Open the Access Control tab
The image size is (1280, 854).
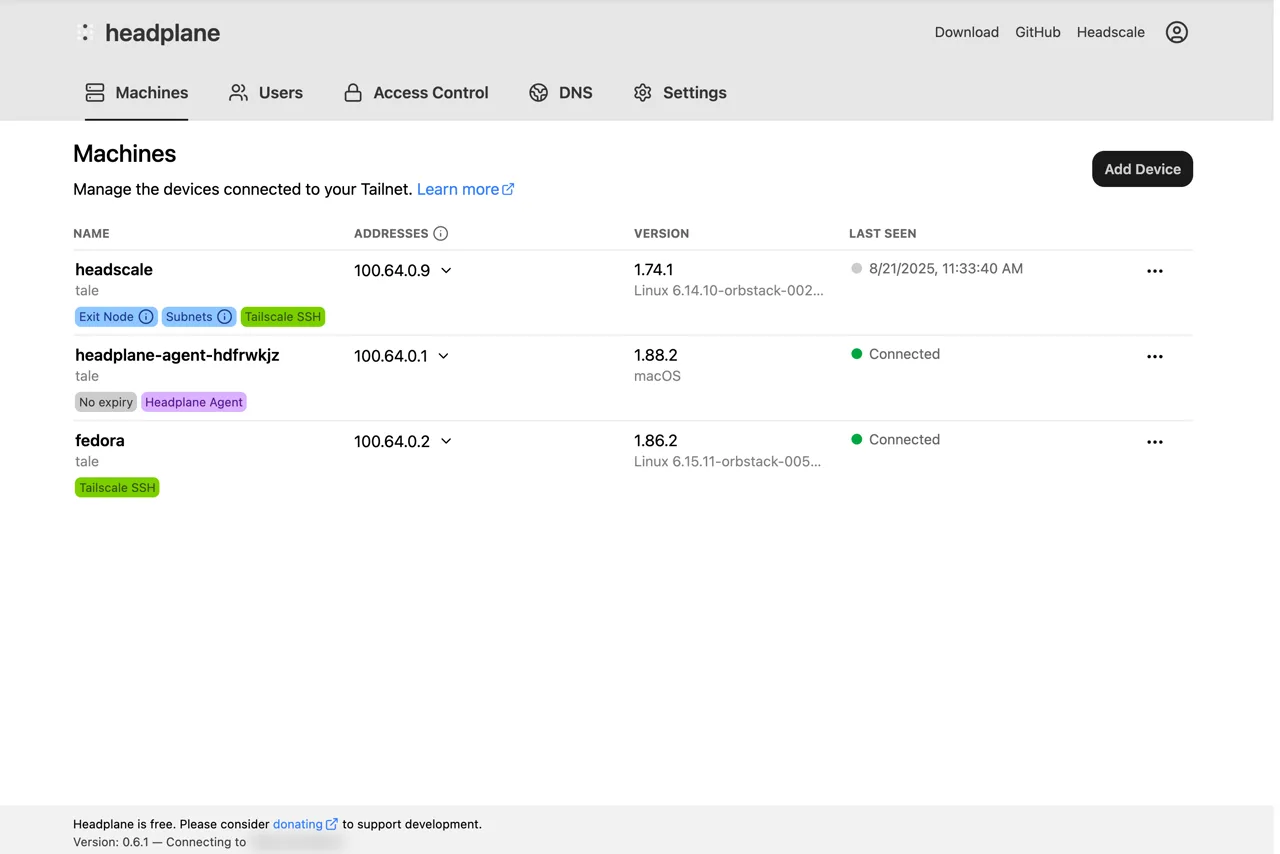point(416,92)
